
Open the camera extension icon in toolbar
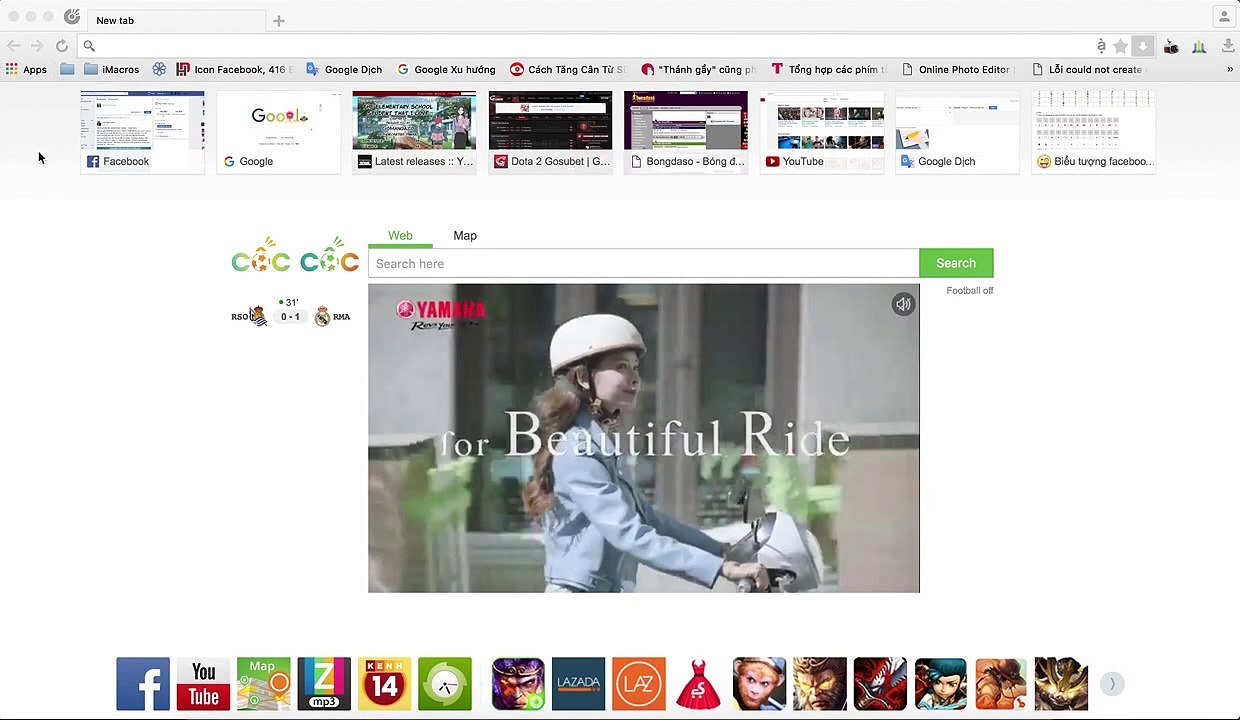(1171, 46)
